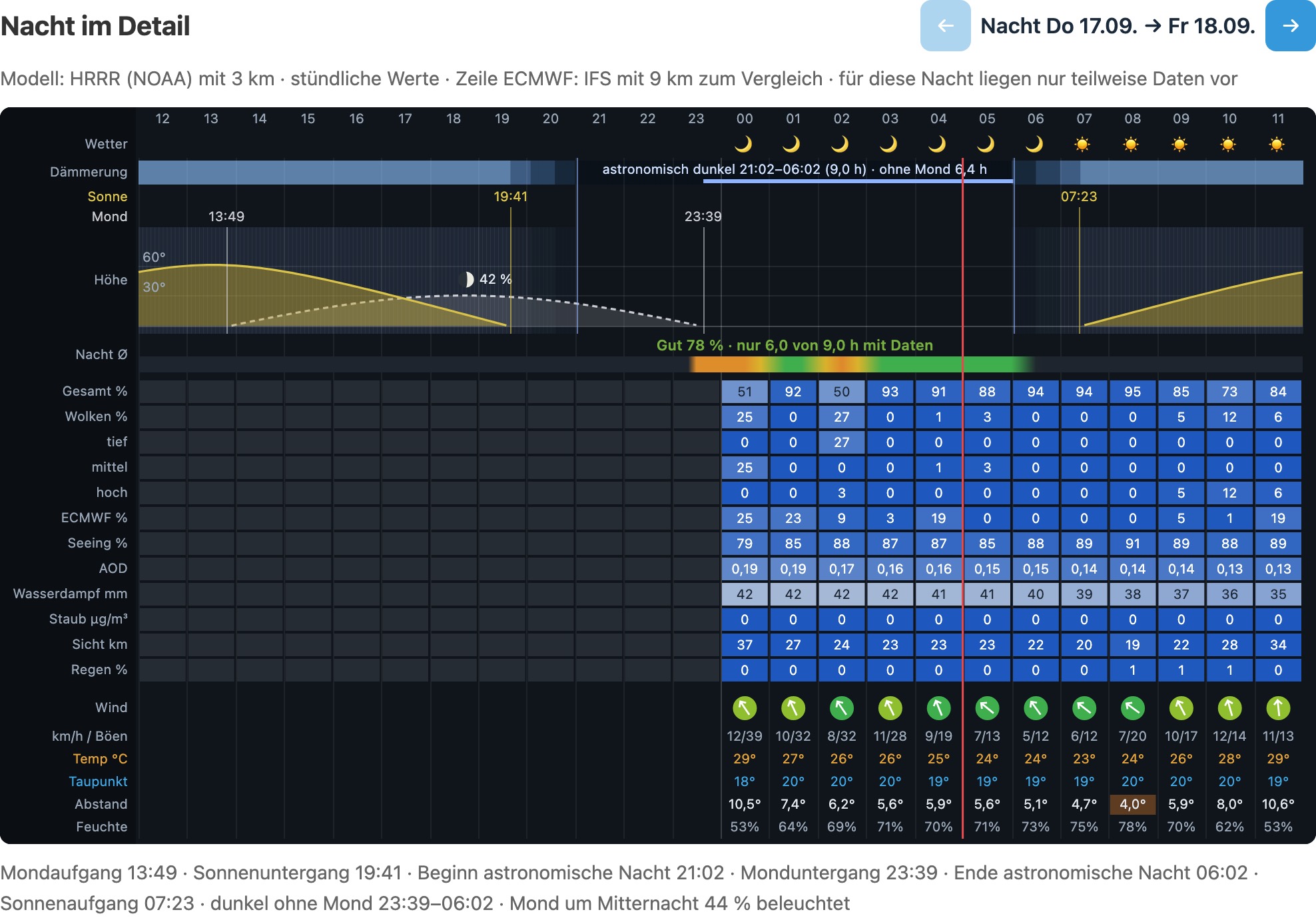Click the 'Nacht Do 17.09. → Fr 18.09.' label

point(1118,26)
